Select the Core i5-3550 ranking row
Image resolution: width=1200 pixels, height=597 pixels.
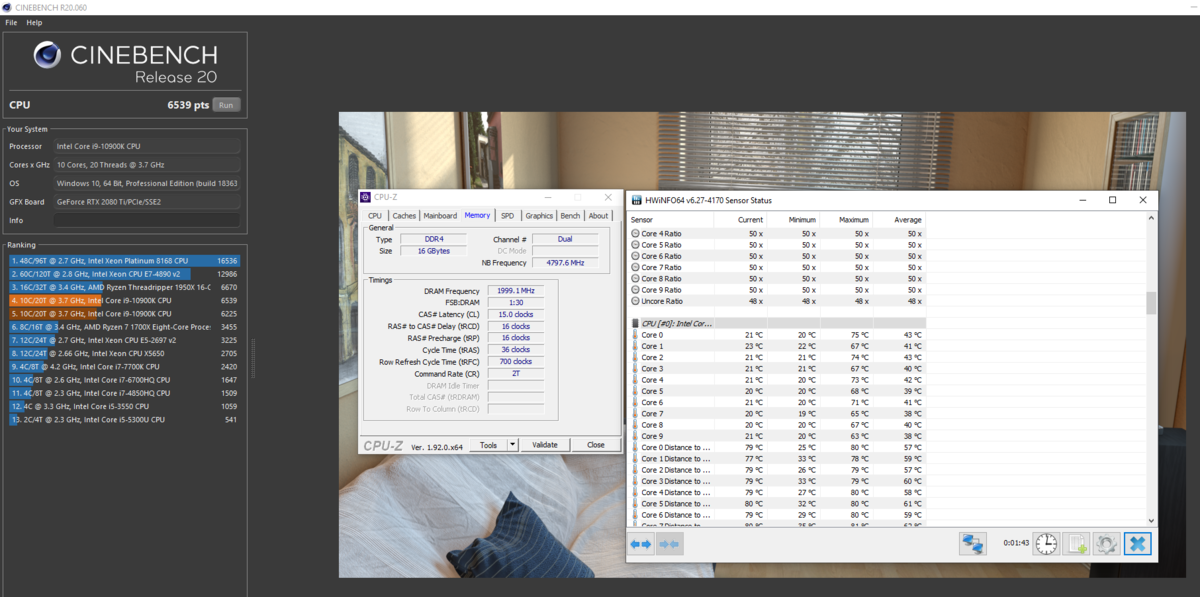coord(125,407)
